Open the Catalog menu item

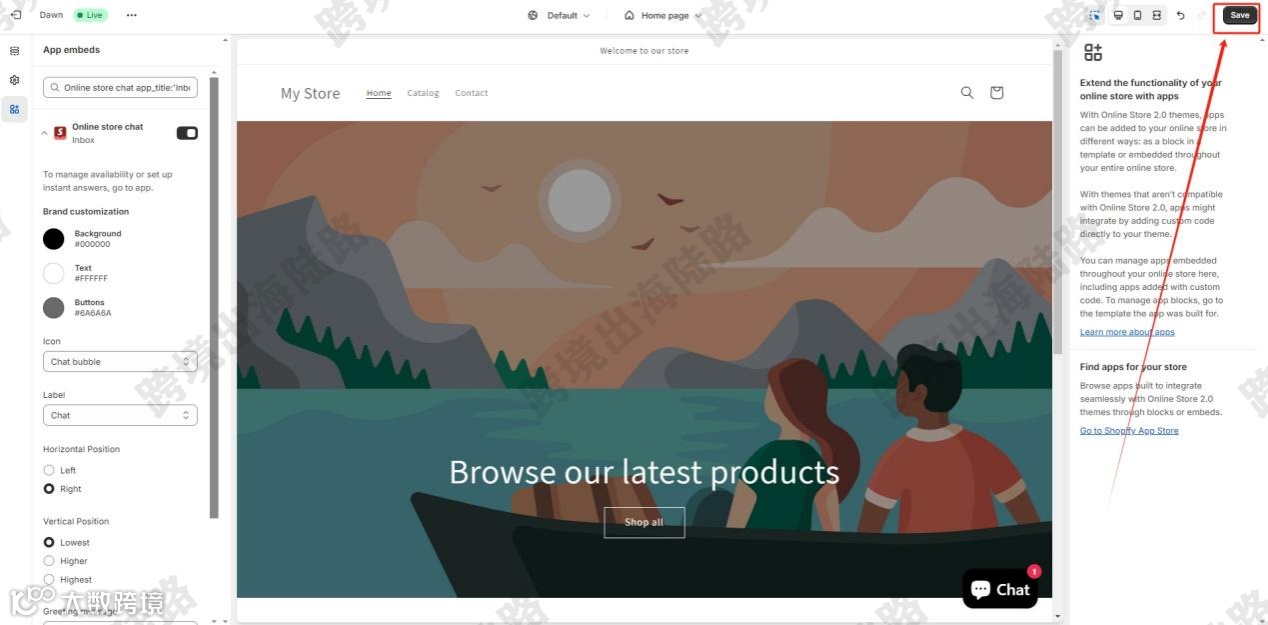423,93
